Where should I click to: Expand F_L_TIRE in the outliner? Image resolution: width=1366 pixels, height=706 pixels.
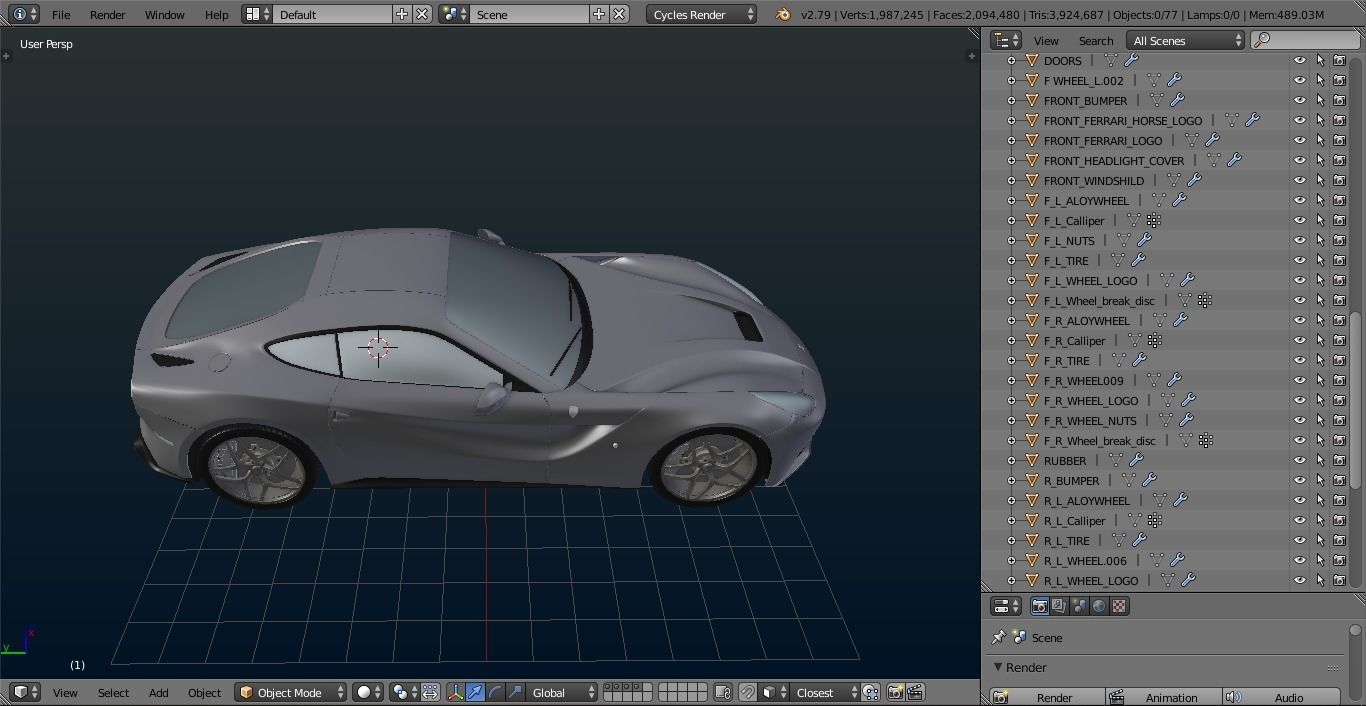[1011, 260]
